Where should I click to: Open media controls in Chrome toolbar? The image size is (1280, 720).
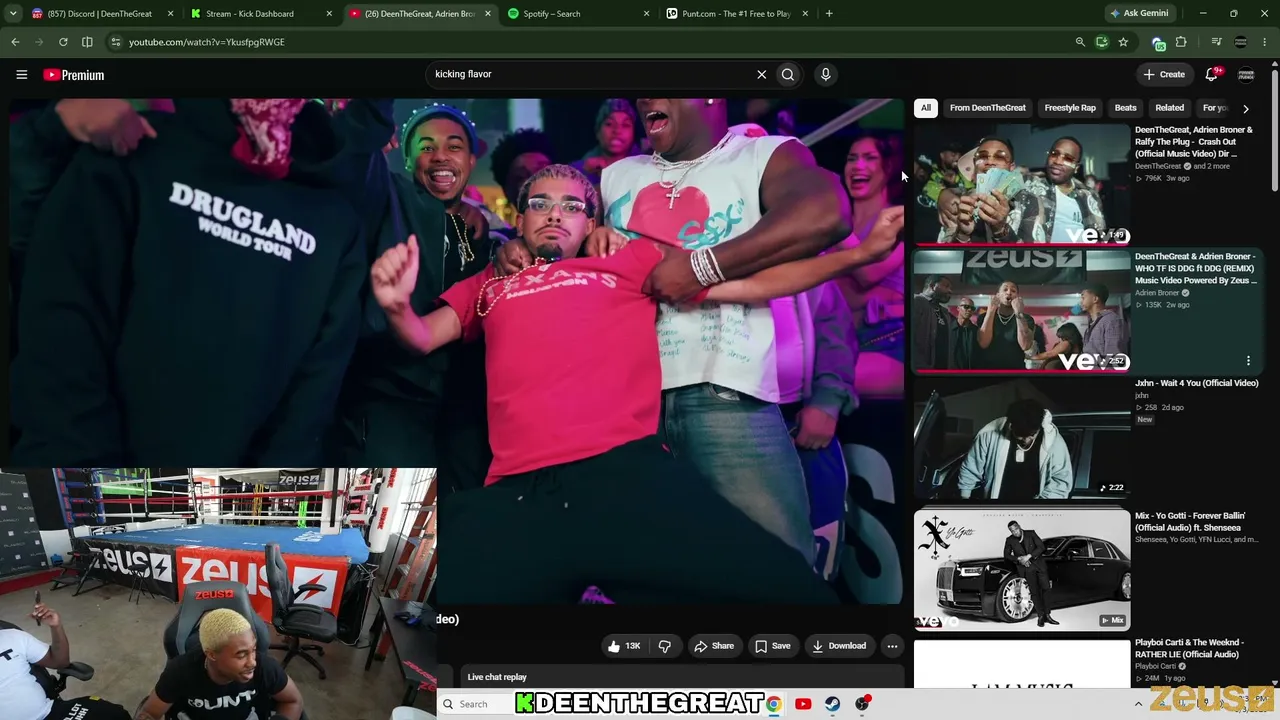1216,42
